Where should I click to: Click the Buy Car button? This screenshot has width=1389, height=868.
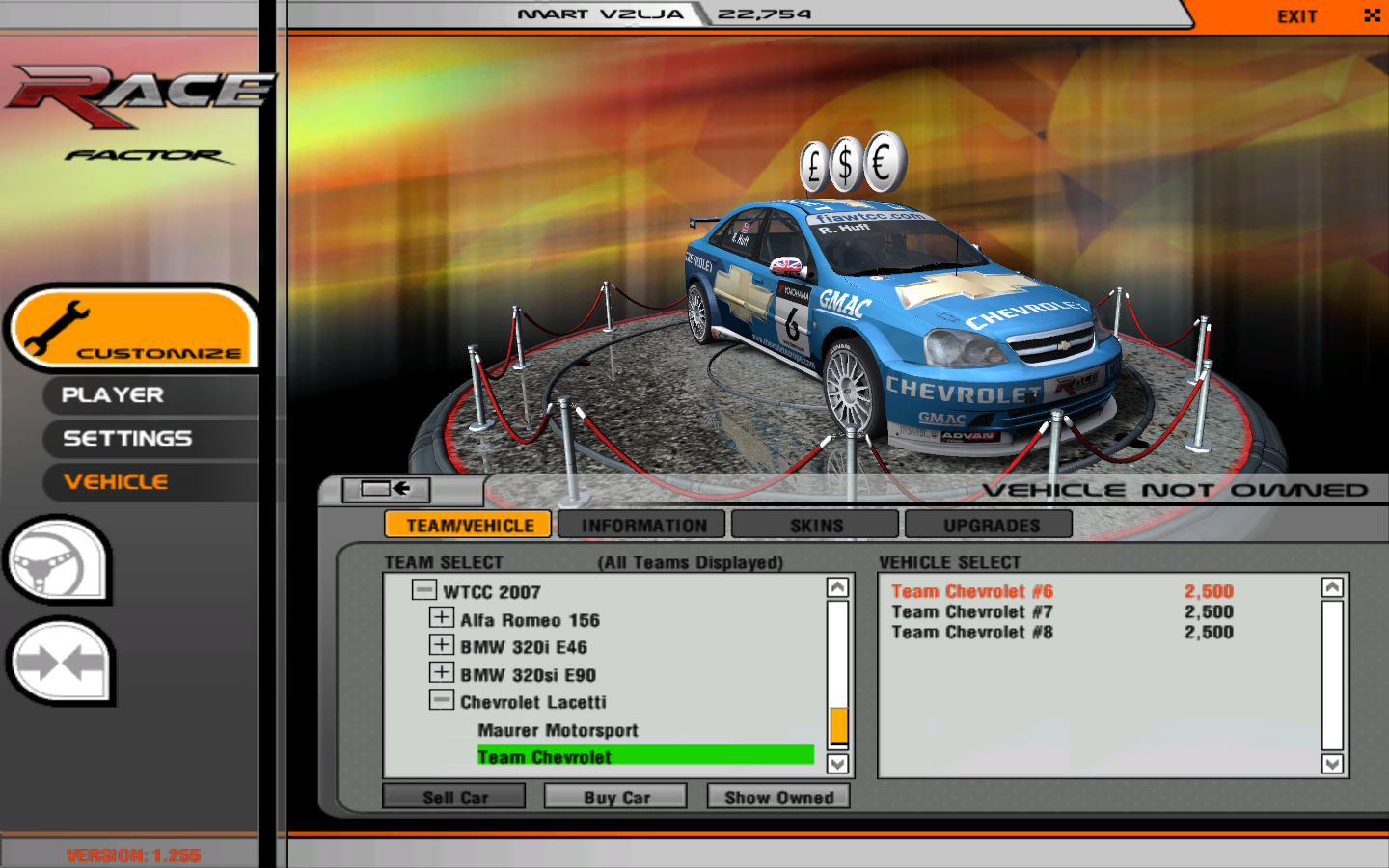616,798
